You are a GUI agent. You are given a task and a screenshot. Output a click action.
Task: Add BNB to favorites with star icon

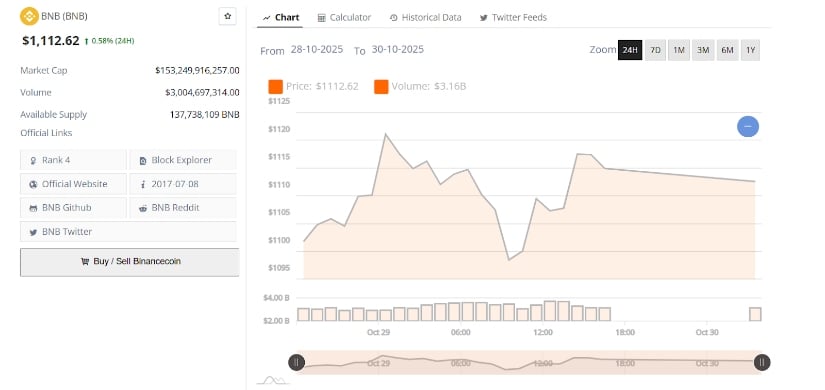click(x=227, y=16)
